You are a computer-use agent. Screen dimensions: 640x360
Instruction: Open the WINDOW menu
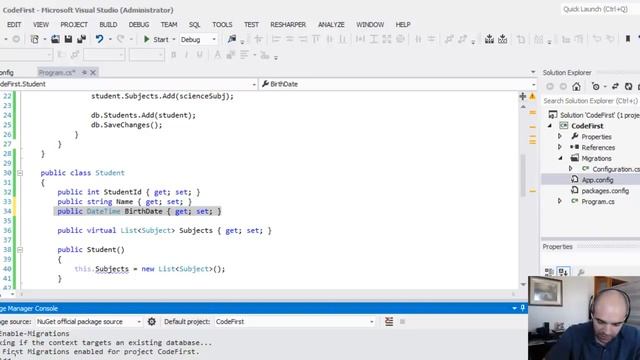pos(370,24)
